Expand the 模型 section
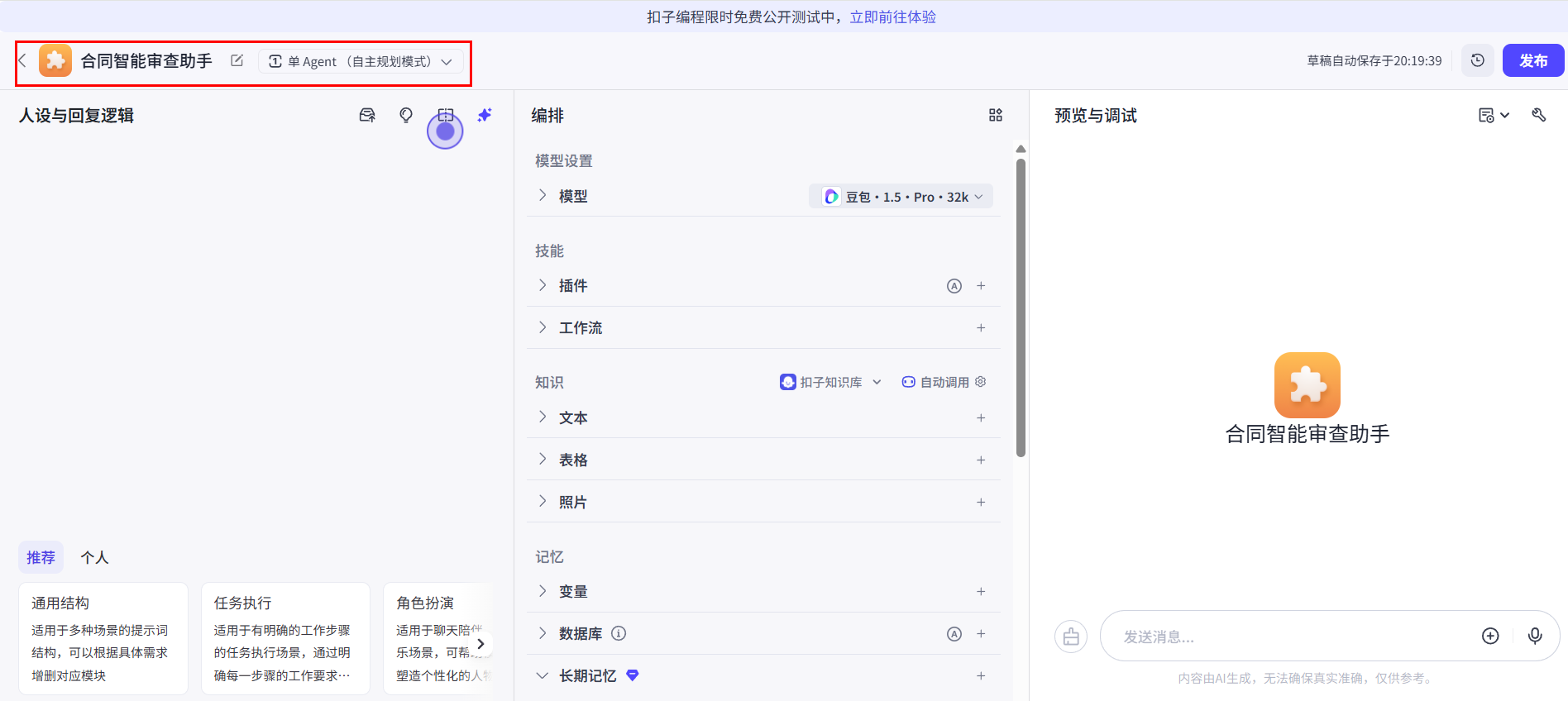 tap(543, 195)
